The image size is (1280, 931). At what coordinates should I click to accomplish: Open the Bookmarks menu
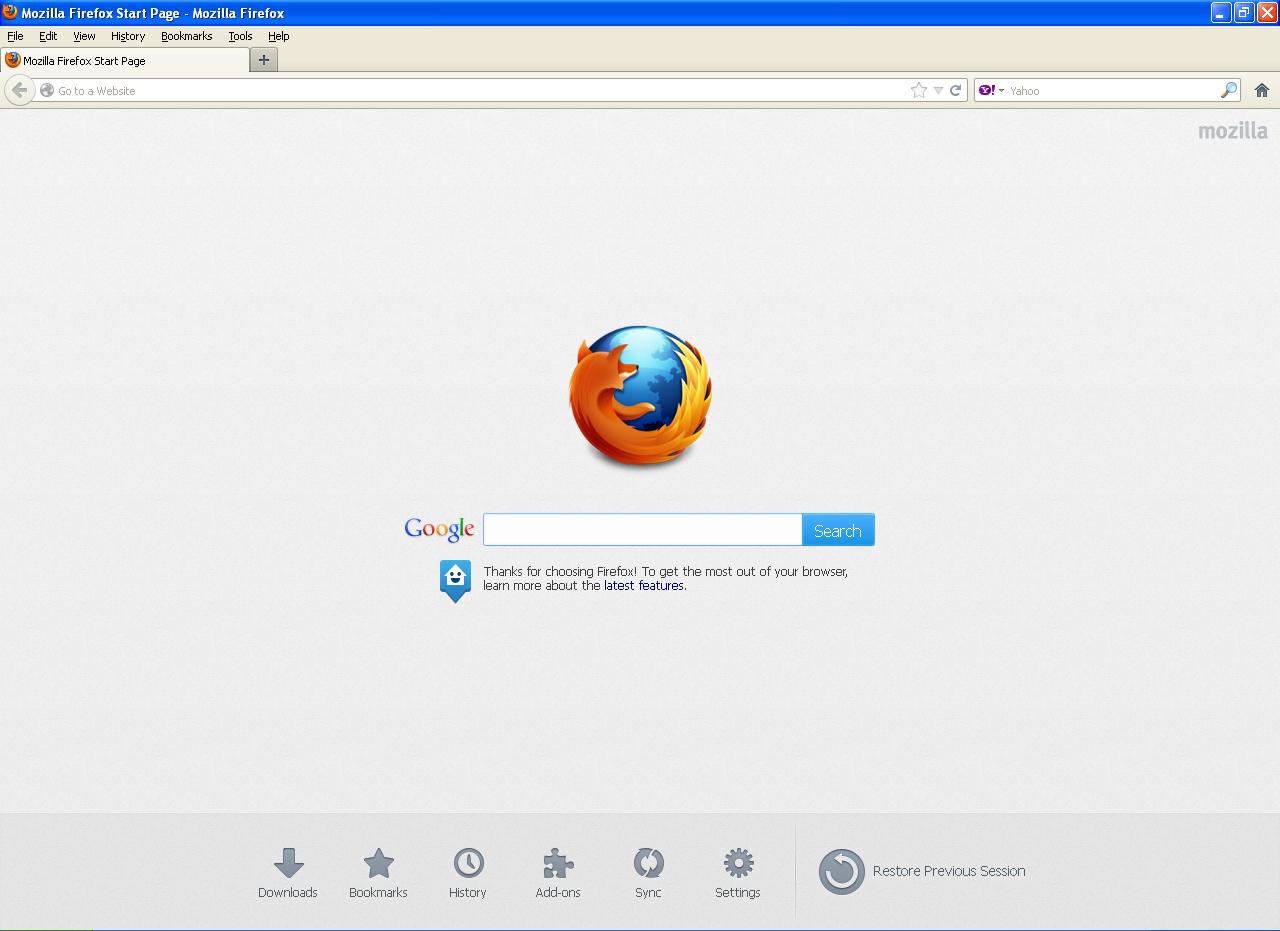pos(187,36)
